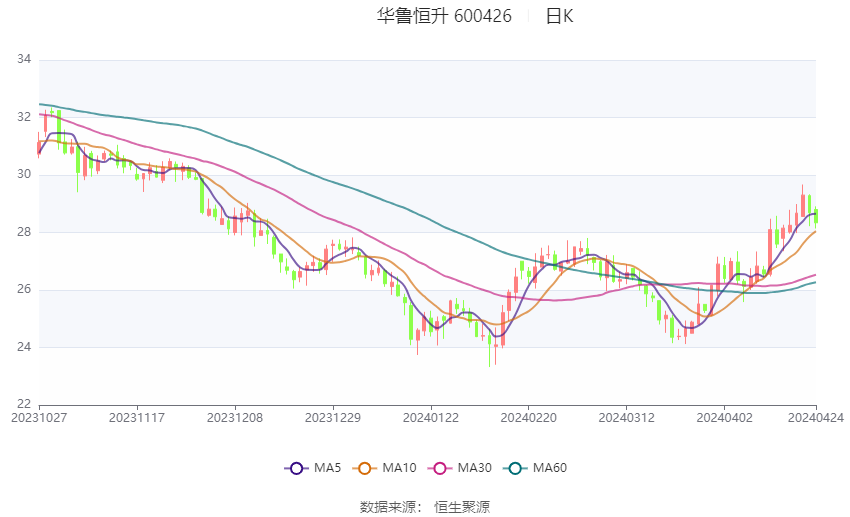Hide the MA5 series via its label
850x517 pixels.
click(x=327, y=468)
